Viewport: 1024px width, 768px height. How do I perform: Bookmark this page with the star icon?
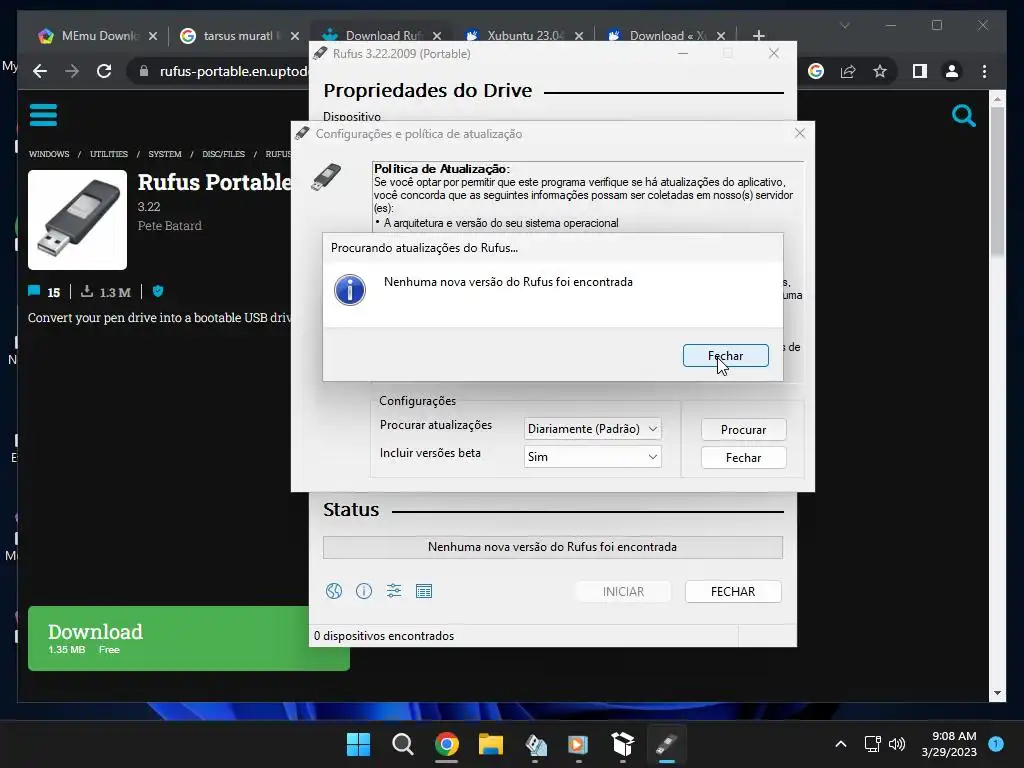pos(880,71)
